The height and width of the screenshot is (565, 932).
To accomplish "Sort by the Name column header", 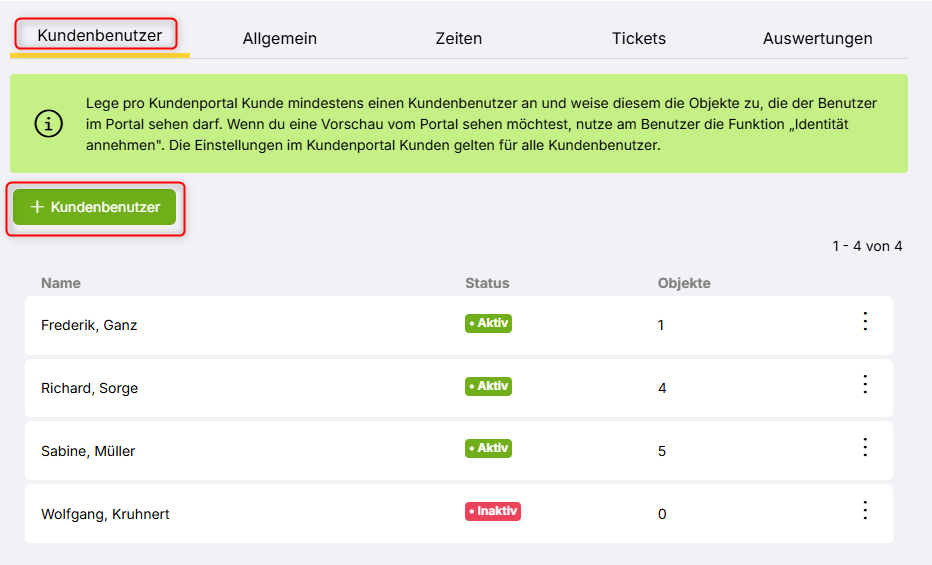I will pyautogui.click(x=61, y=284).
